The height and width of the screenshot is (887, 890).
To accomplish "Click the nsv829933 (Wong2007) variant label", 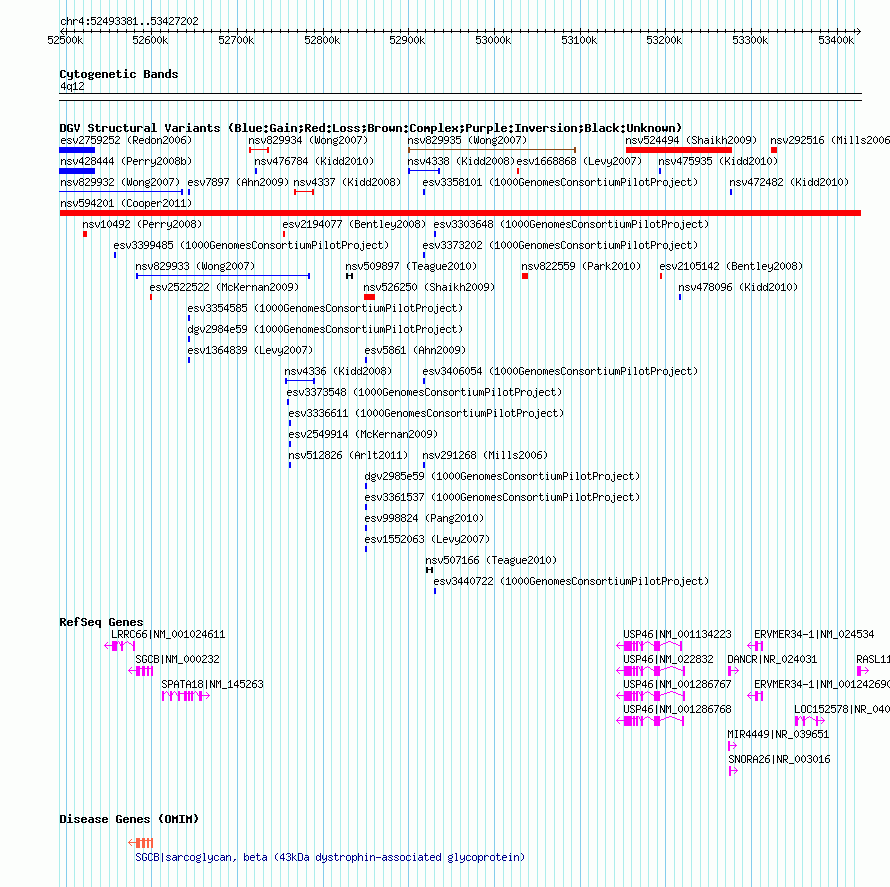I will coord(195,266).
